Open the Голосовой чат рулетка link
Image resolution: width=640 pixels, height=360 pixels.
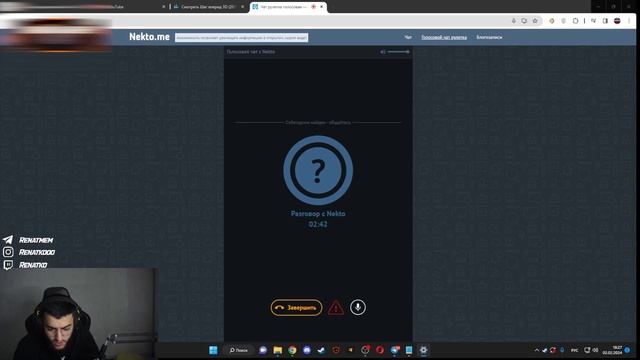tap(444, 37)
